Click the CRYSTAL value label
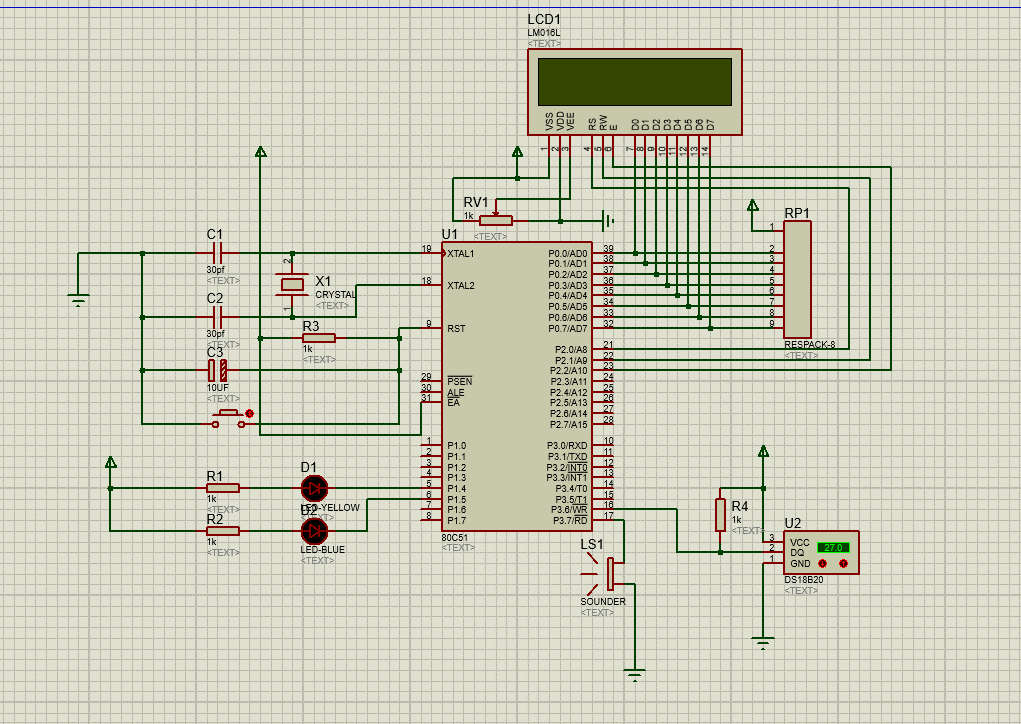This screenshot has width=1021, height=724. (335, 294)
